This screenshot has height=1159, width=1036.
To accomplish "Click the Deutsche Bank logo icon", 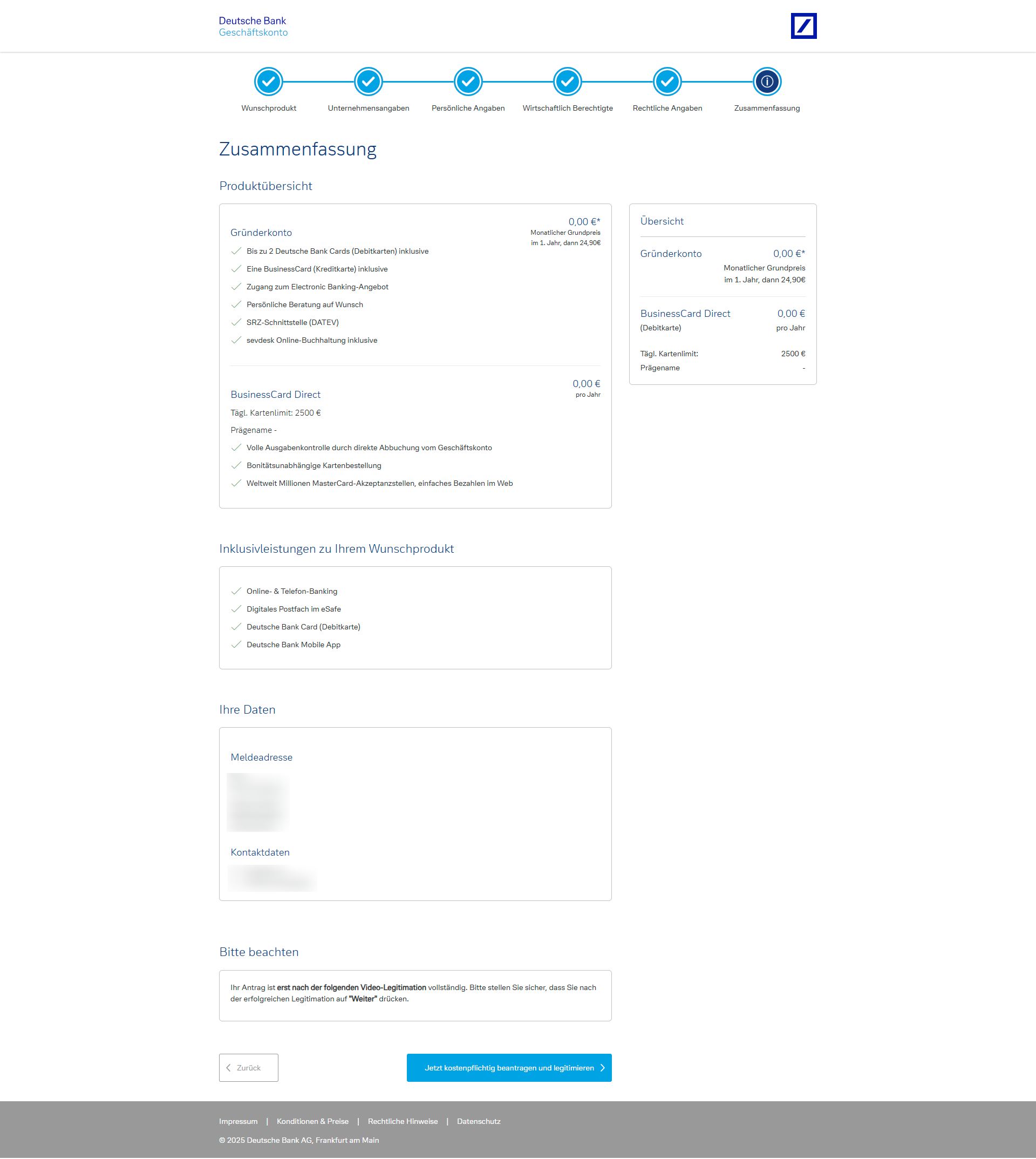I will pyautogui.click(x=803, y=25).
